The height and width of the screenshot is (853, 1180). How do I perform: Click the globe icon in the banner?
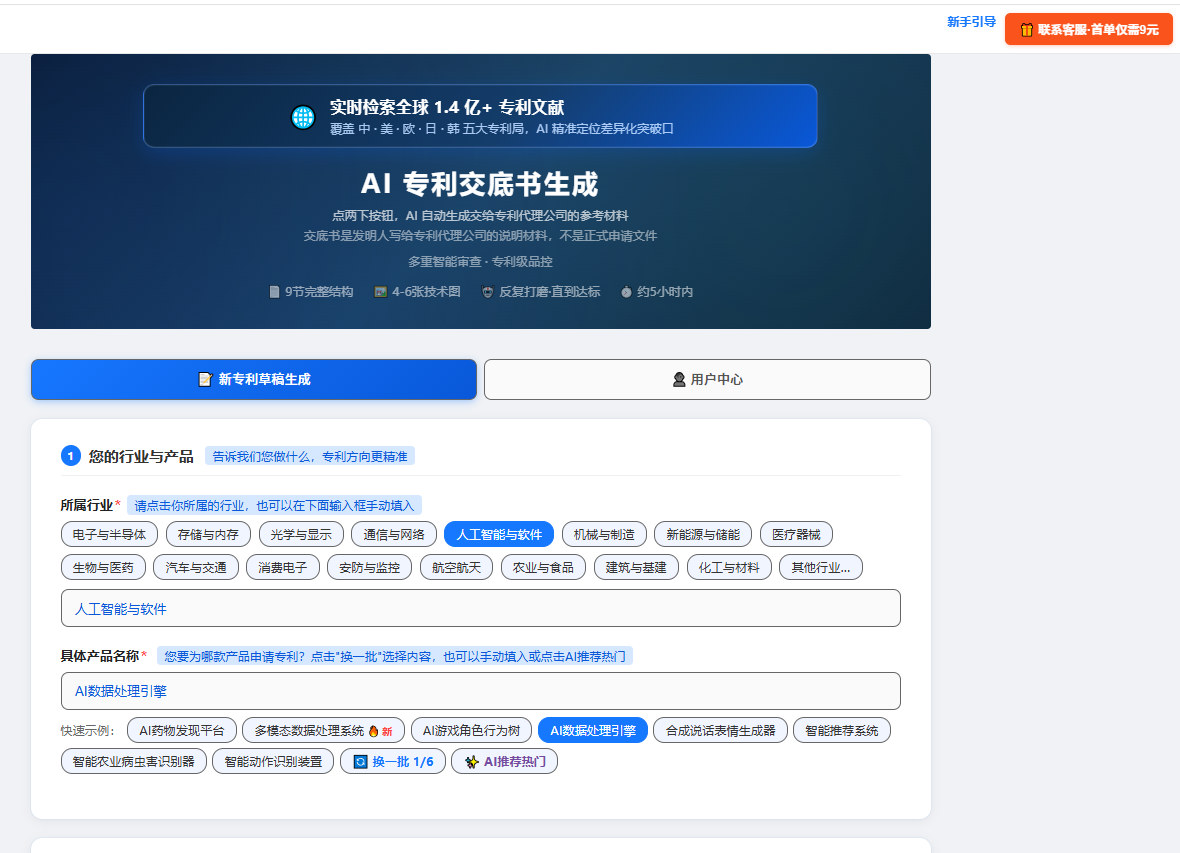303,117
